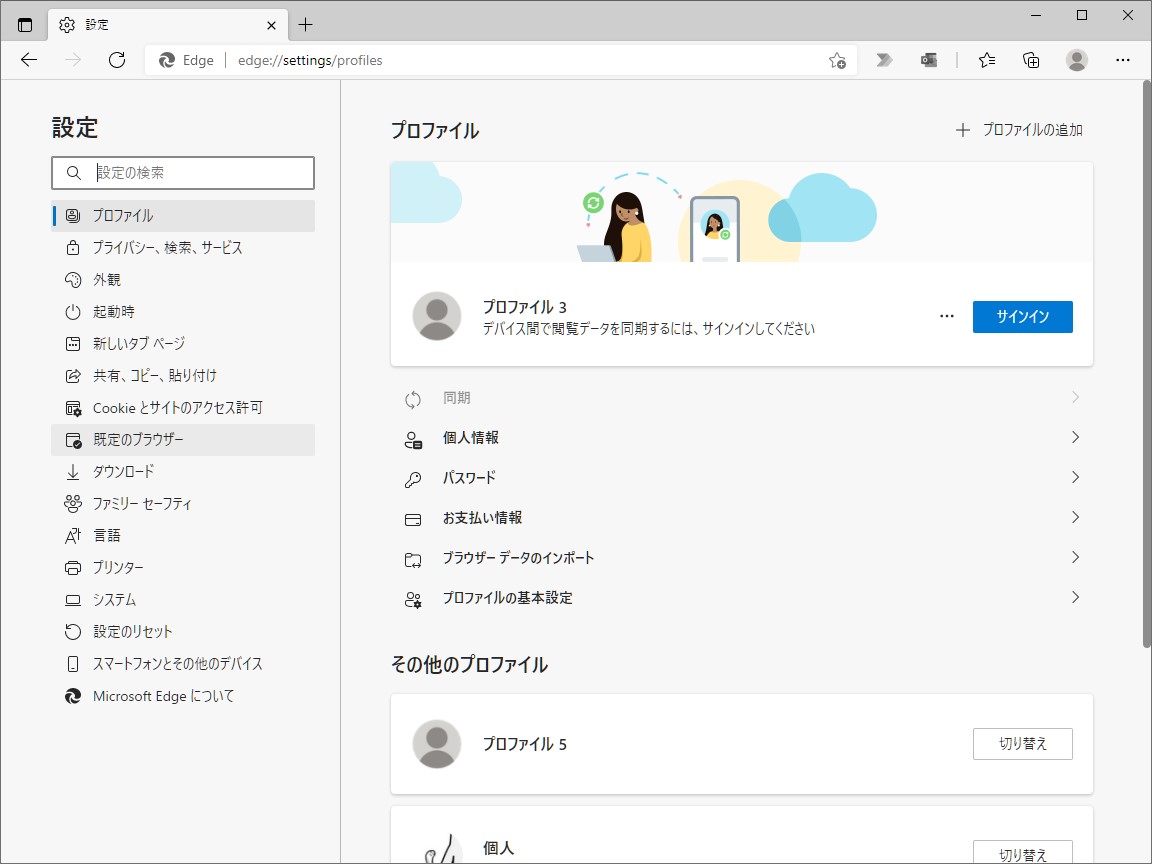Image resolution: width=1152 pixels, height=864 pixels.
Task: Open プロファイルの基本設定 via its chevron
Action: (x=1075, y=597)
